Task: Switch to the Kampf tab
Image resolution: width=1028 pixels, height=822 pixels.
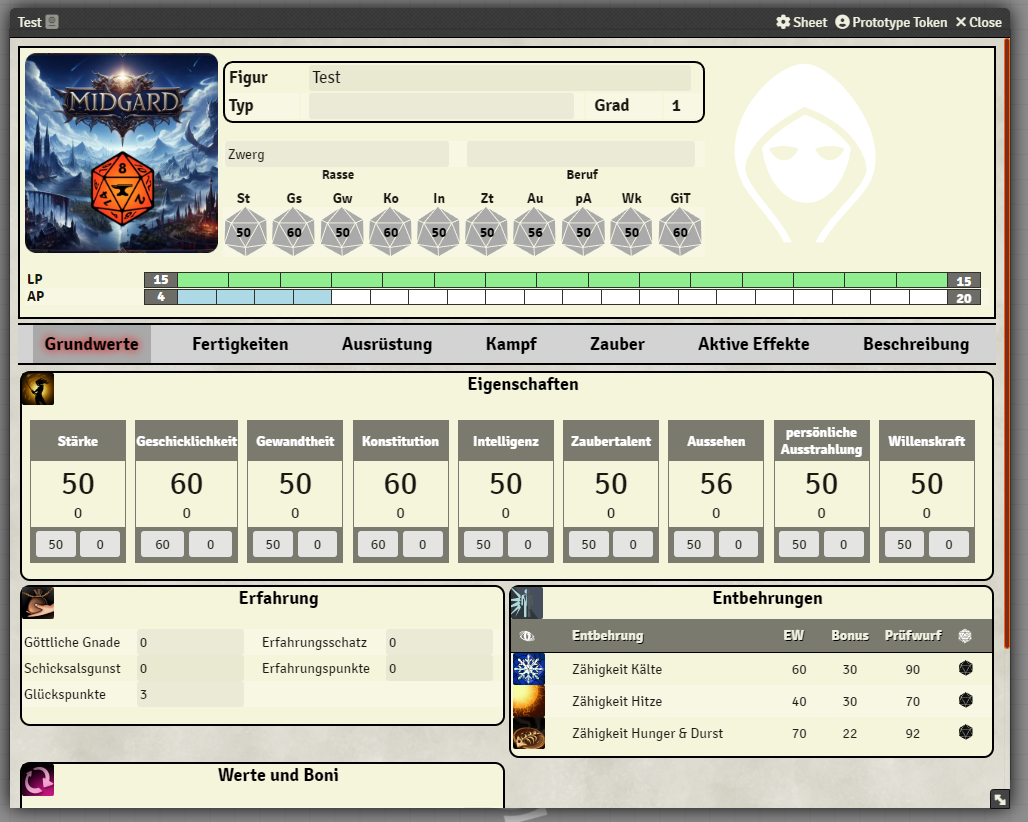Action: pyautogui.click(x=511, y=344)
